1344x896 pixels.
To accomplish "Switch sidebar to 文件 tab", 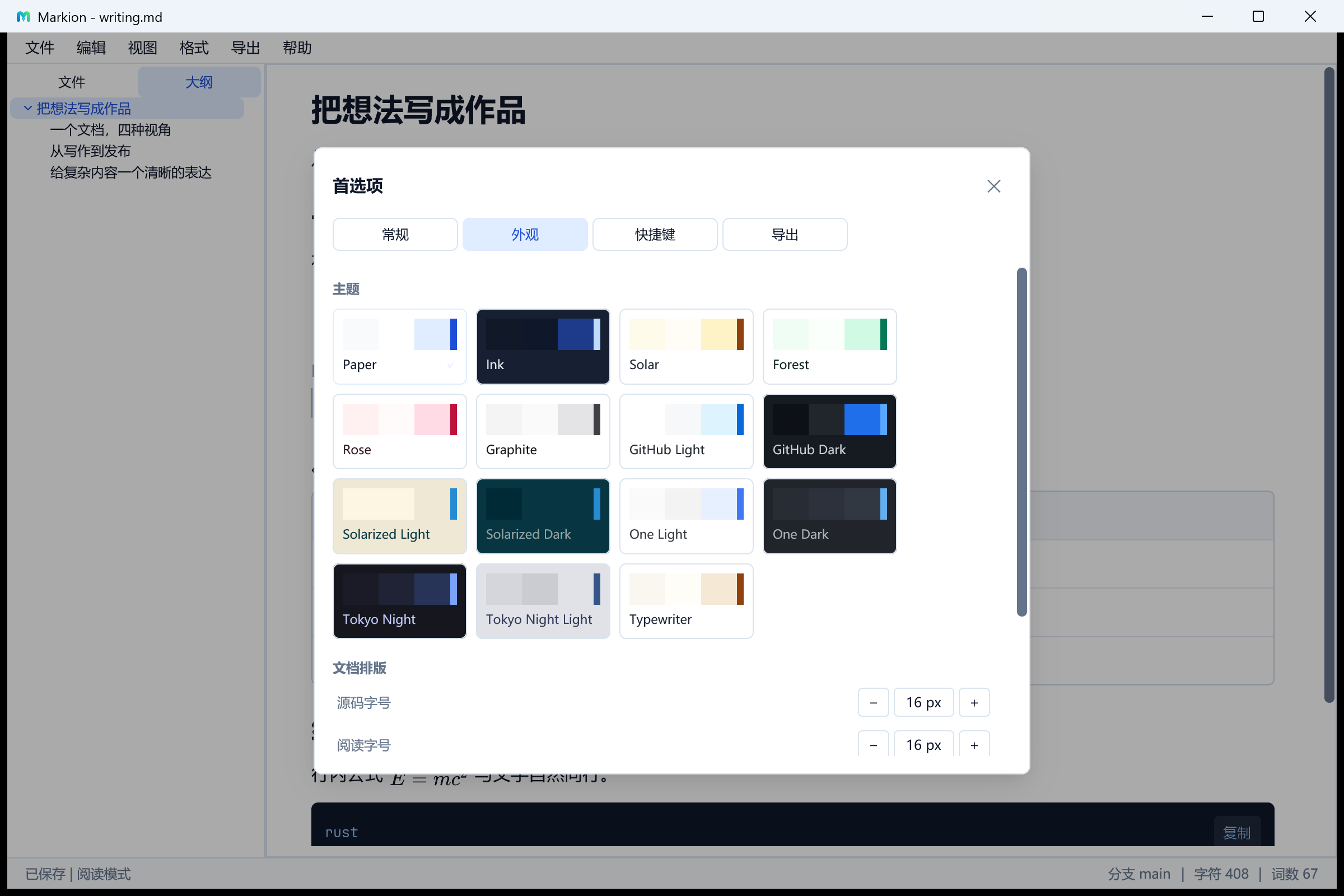I will tap(72, 82).
